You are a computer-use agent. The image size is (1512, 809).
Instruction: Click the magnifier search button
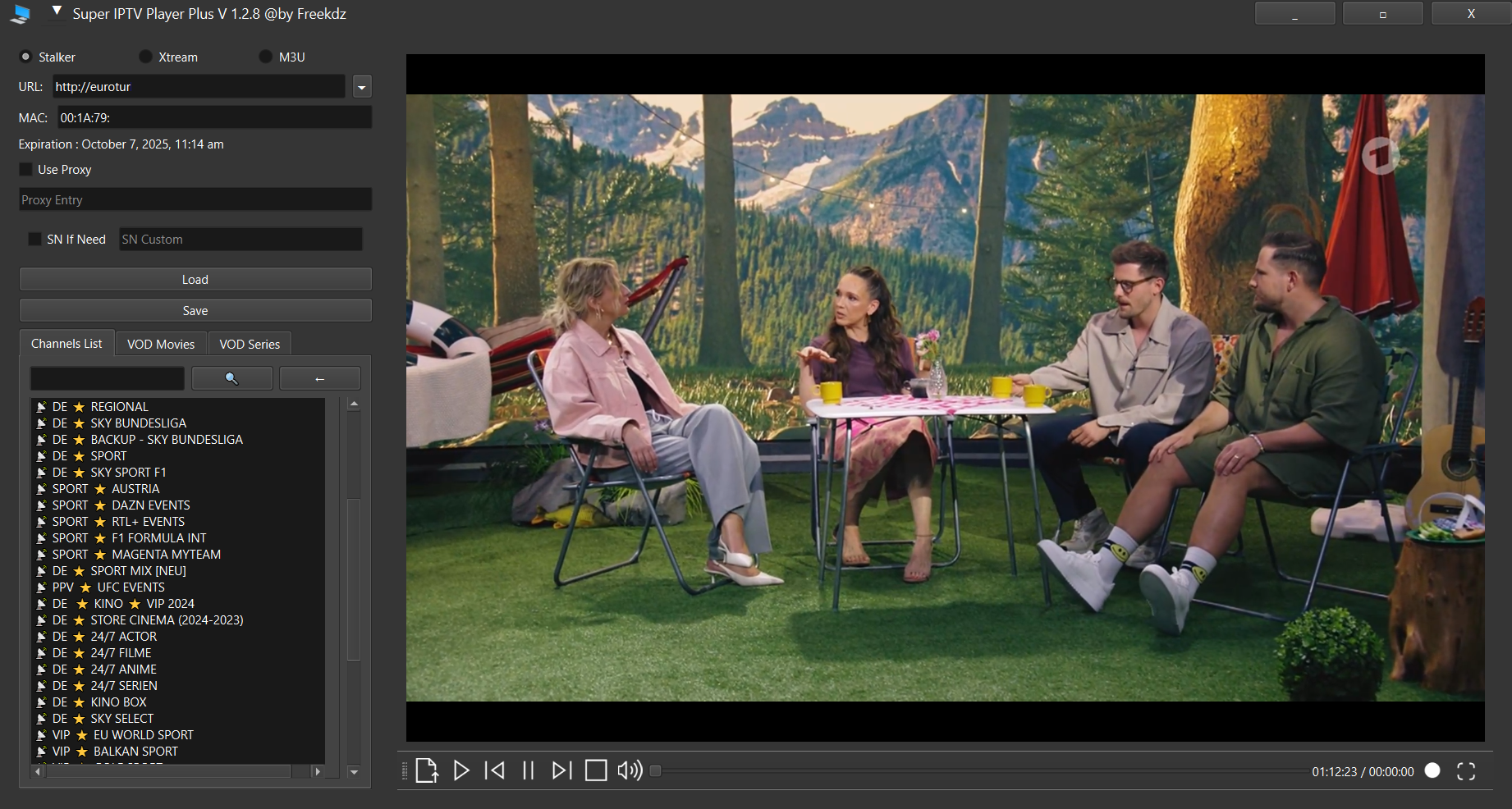point(232,378)
